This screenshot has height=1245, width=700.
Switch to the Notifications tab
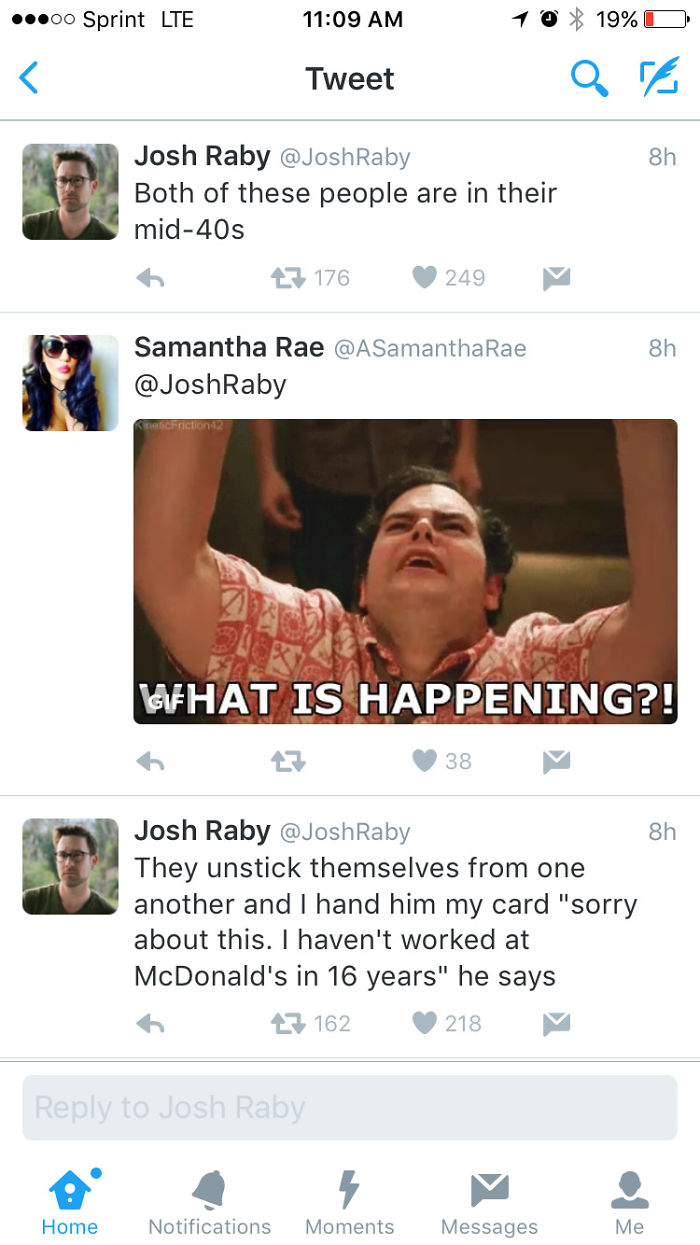[x=209, y=1203]
